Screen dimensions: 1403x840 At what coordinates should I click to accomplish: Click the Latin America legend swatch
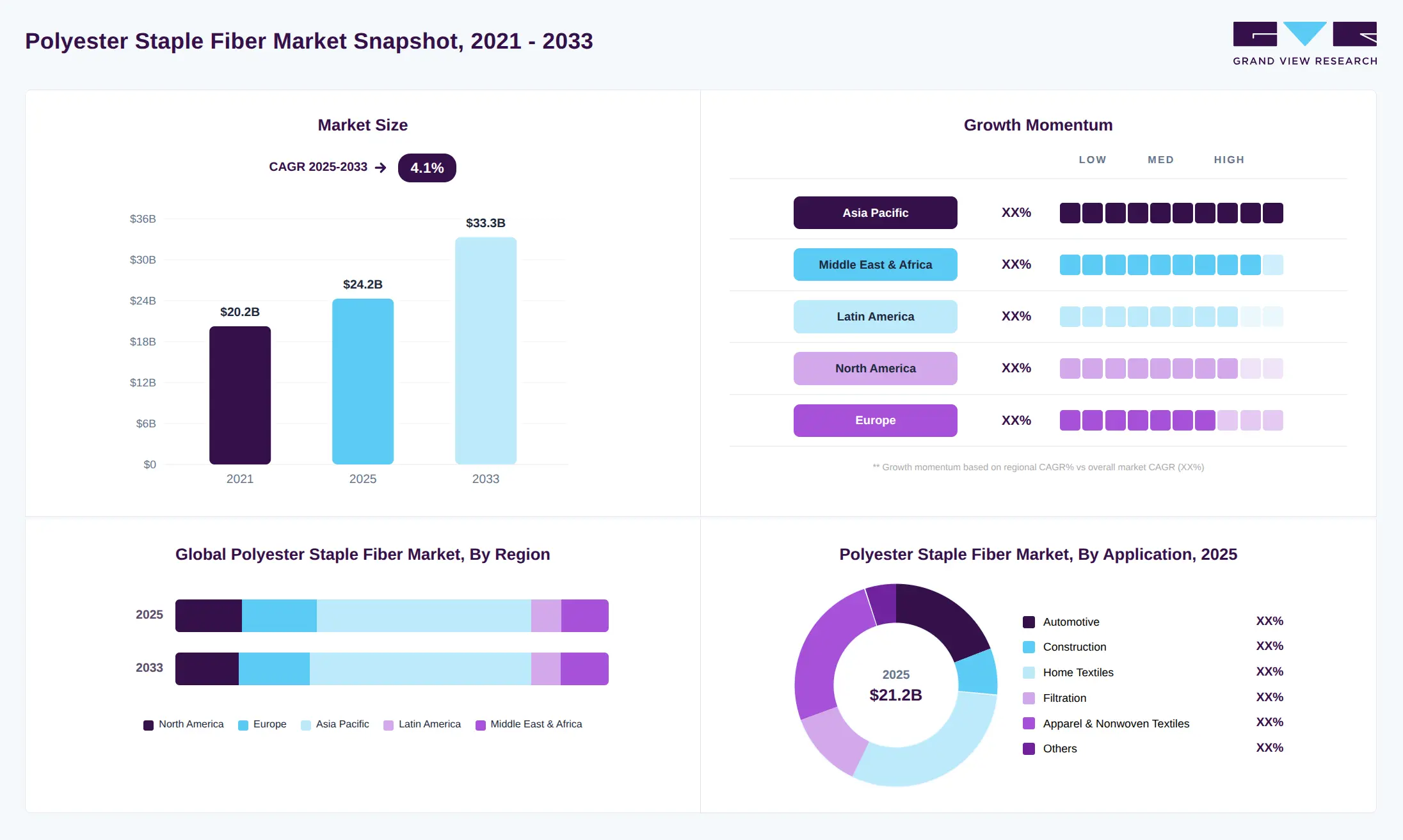tap(389, 725)
